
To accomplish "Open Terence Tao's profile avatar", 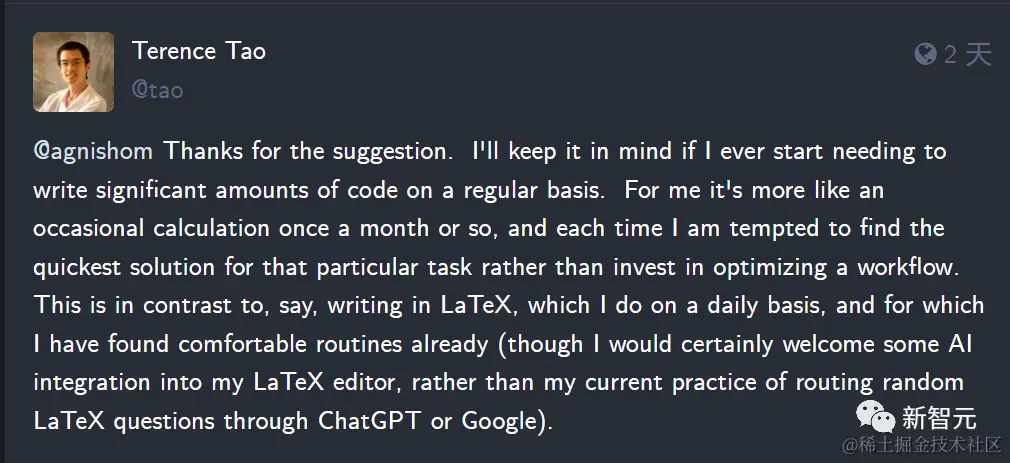I will [x=73, y=72].
